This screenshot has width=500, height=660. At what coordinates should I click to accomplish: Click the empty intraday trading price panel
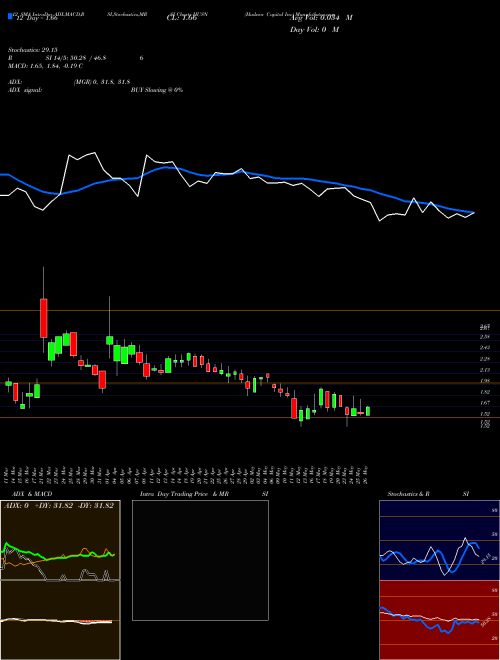tap(200, 560)
